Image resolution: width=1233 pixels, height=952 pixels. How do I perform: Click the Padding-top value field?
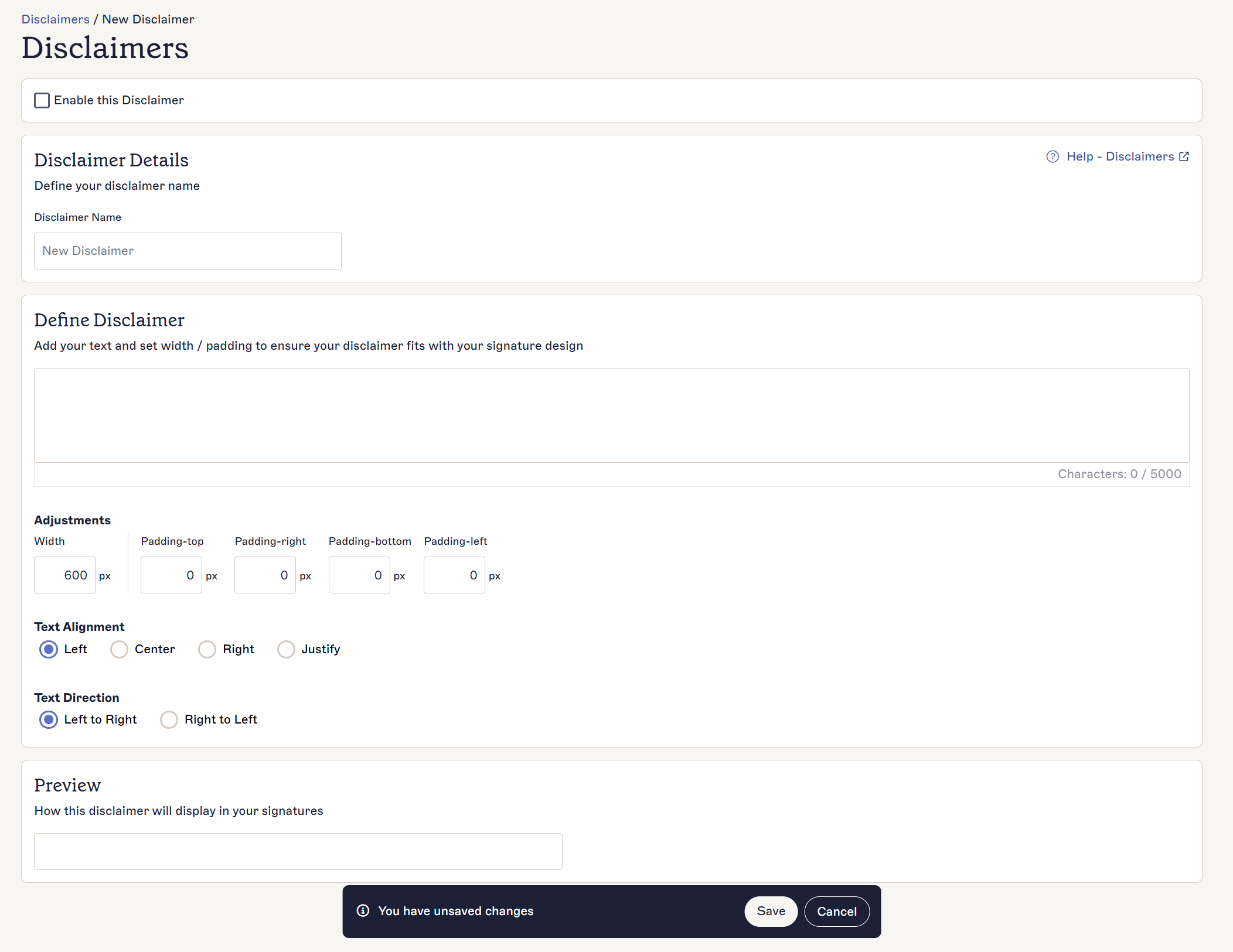click(x=171, y=575)
